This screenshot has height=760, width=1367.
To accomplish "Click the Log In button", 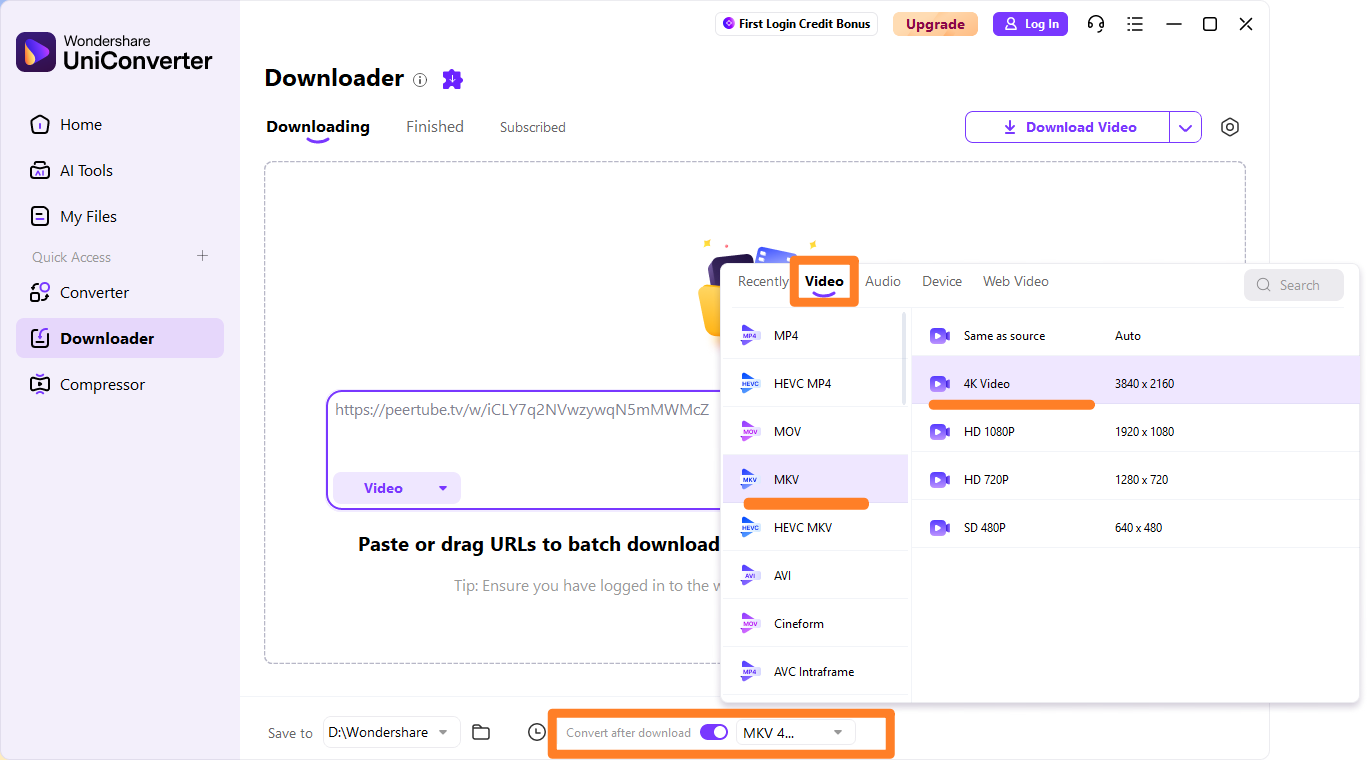I will (x=1031, y=24).
